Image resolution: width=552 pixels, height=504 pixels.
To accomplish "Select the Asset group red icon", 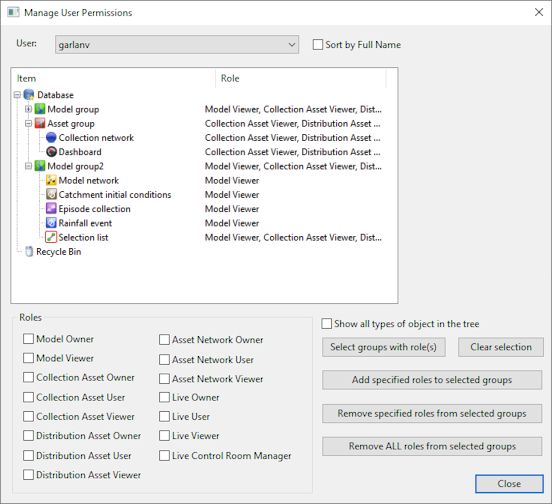I will (x=40, y=124).
